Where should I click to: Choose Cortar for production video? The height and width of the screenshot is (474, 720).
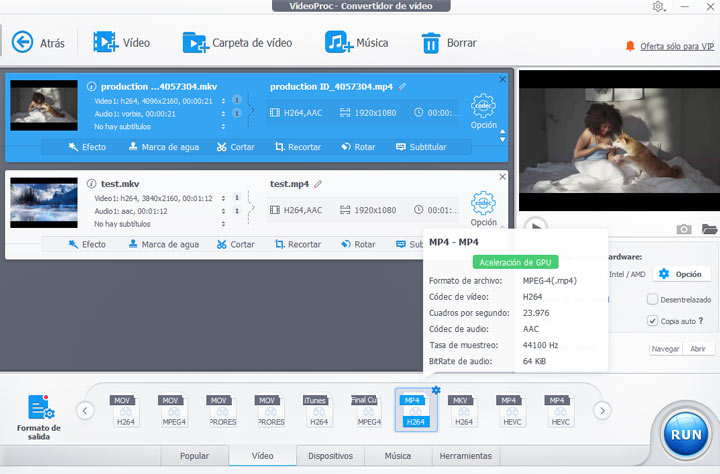click(x=236, y=147)
